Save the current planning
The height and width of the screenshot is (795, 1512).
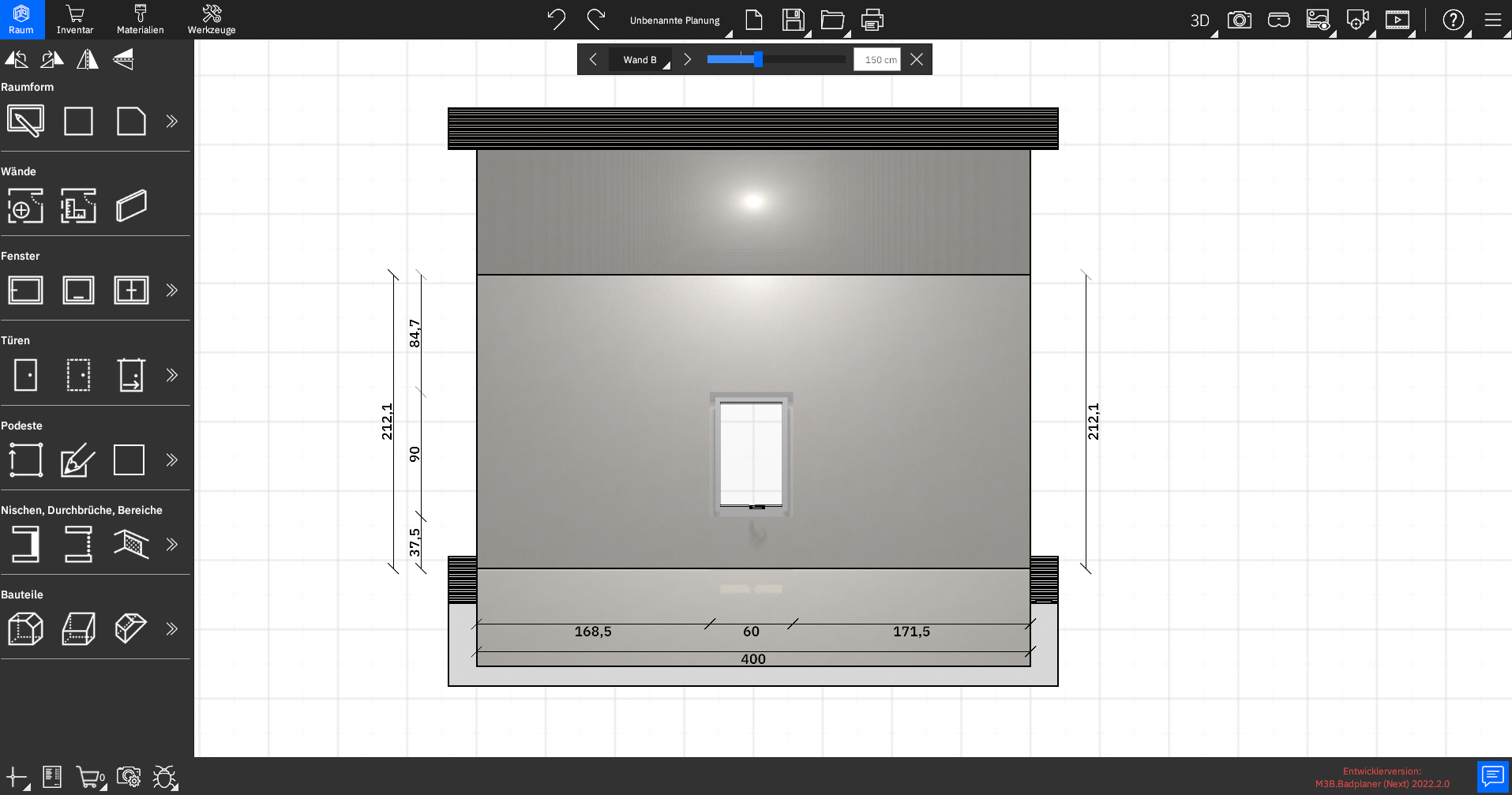794,20
